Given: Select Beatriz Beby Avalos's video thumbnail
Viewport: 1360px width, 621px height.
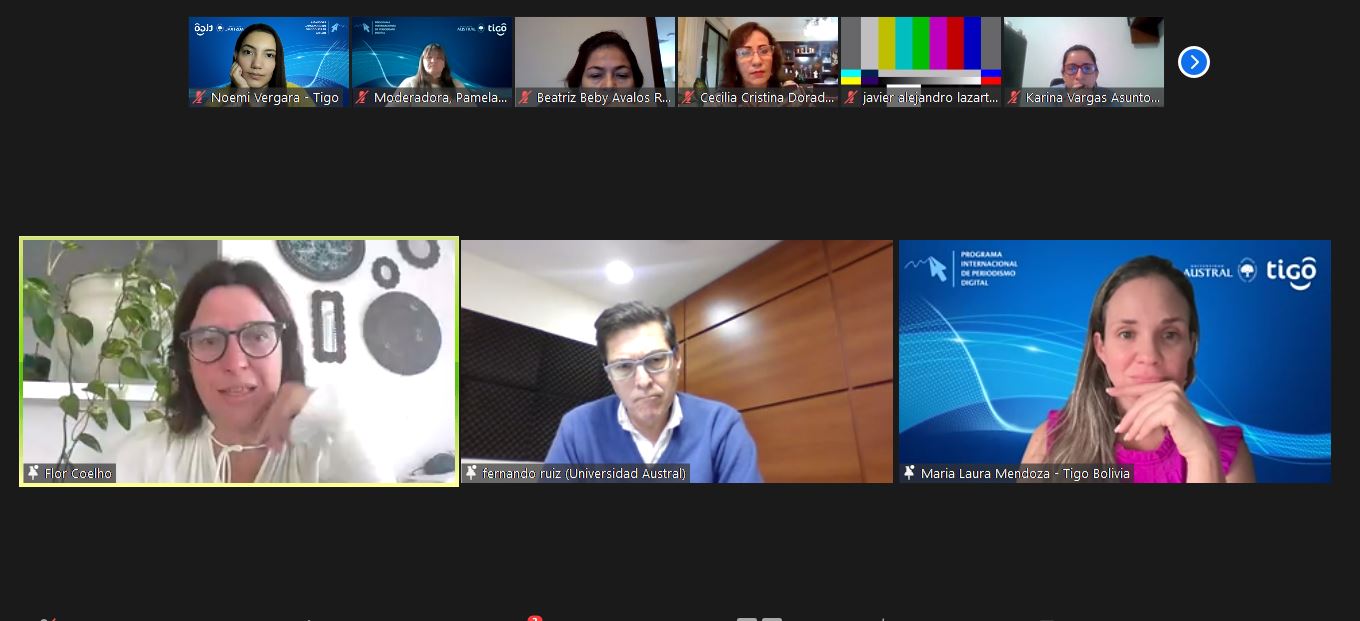Looking at the screenshot, I should tap(594, 55).
